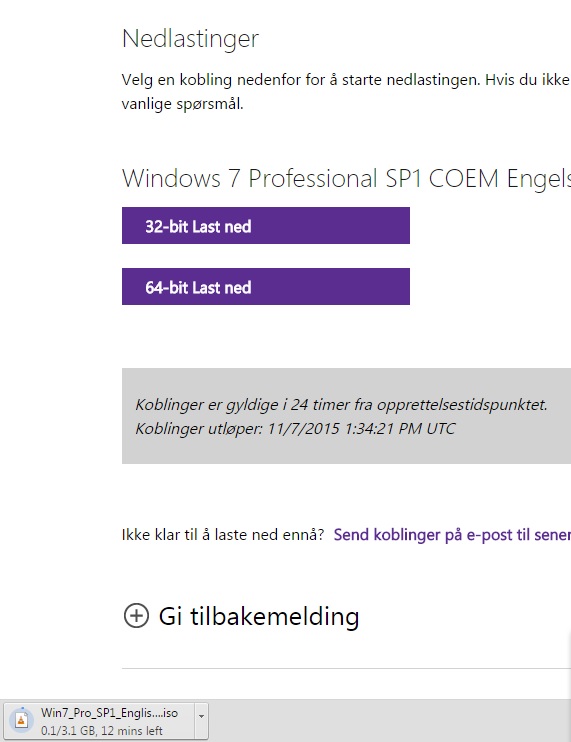Click the word Engels in the product heading
This screenshot has height=742, width=571.
tap(538, 179)
